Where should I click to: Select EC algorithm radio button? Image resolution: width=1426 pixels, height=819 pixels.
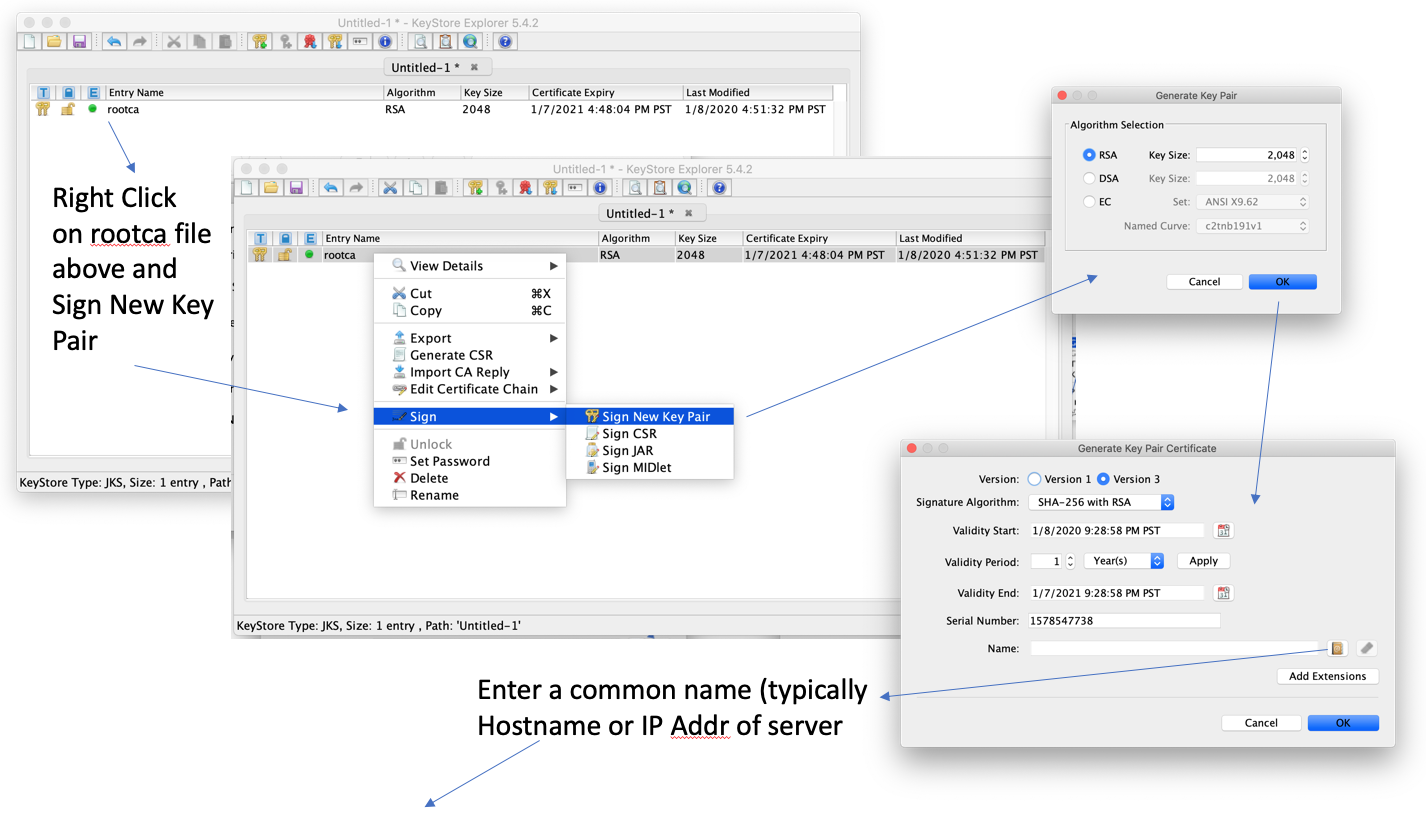point(1089,202)
